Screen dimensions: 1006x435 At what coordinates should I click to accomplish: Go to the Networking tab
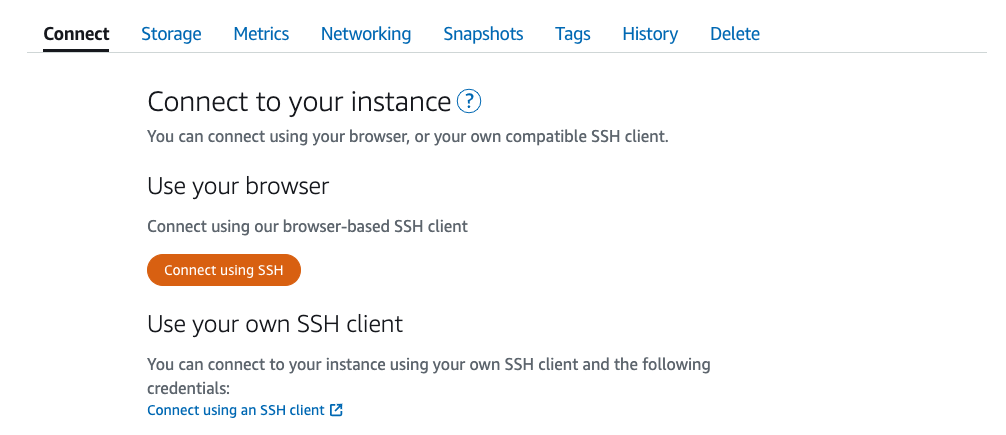coord(366,33)
